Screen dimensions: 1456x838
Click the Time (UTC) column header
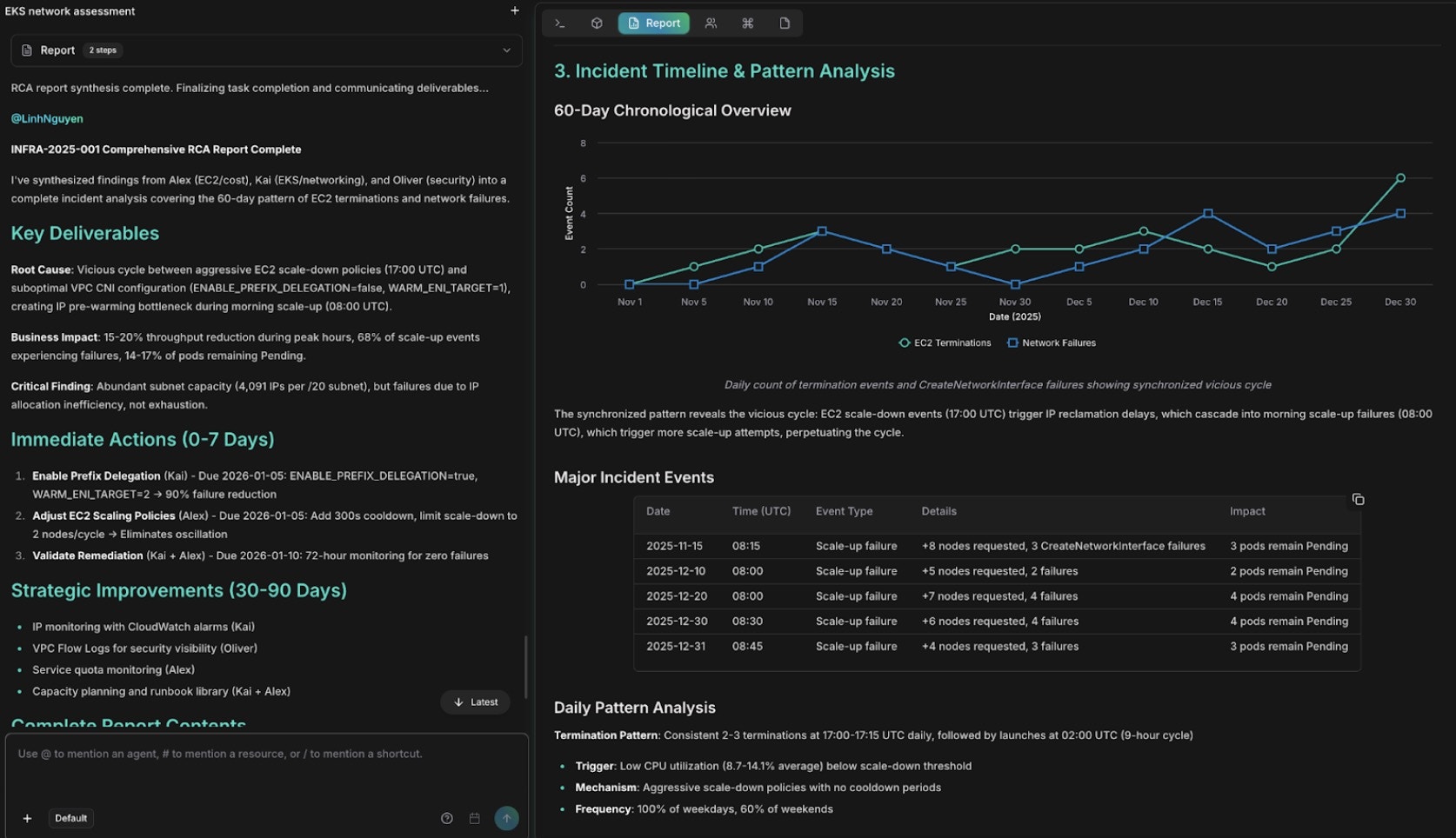click(x=761, y=511)
